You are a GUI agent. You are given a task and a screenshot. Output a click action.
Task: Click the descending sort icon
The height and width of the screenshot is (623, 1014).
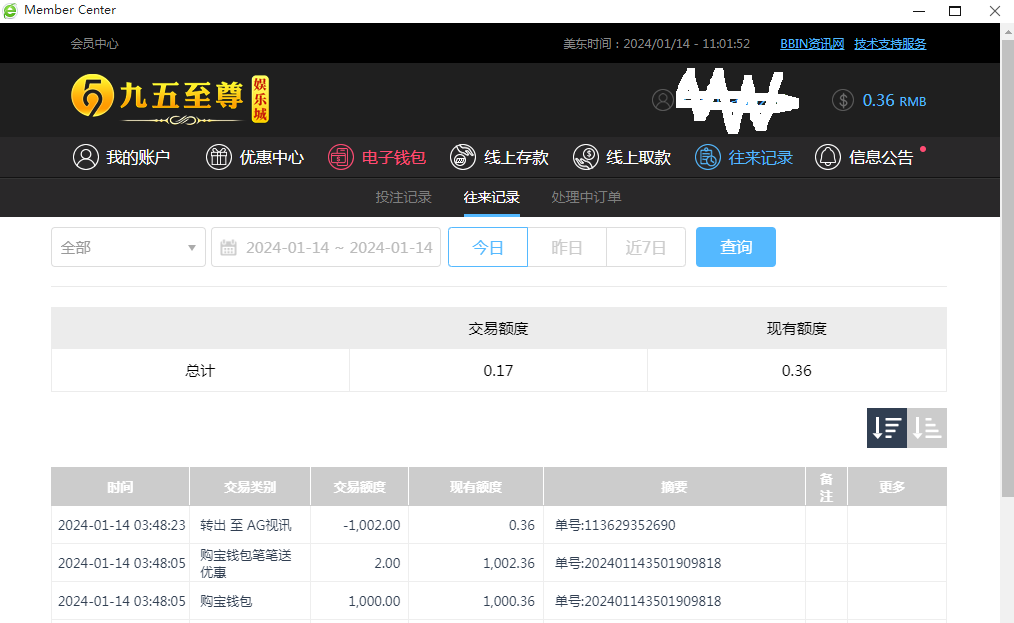pos(886,428)
